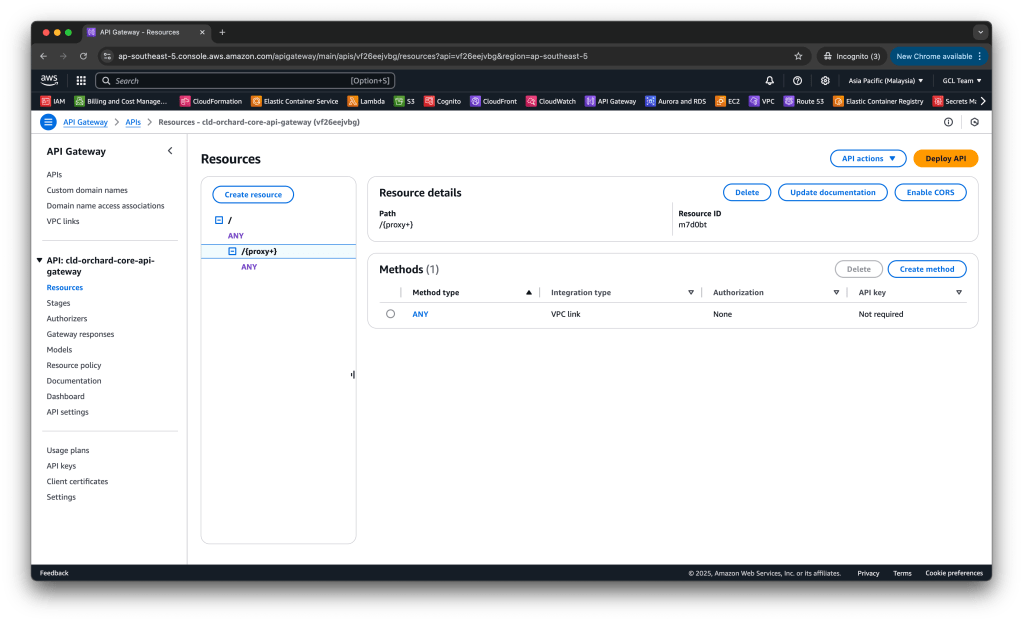Open Authorizers in the sidebar

(x=66, y=319)
